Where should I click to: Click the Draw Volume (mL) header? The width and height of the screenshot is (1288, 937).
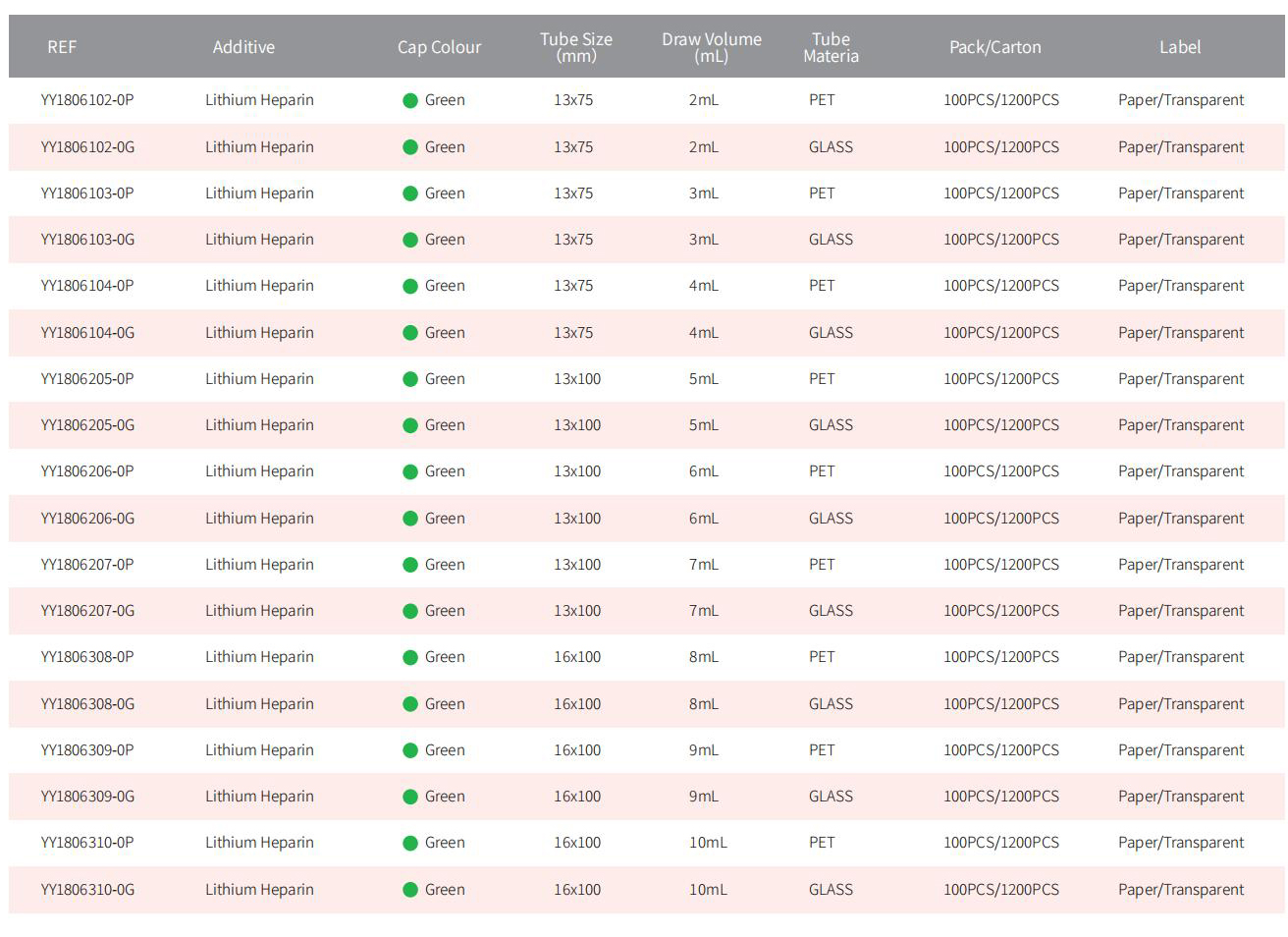(712, 47)
